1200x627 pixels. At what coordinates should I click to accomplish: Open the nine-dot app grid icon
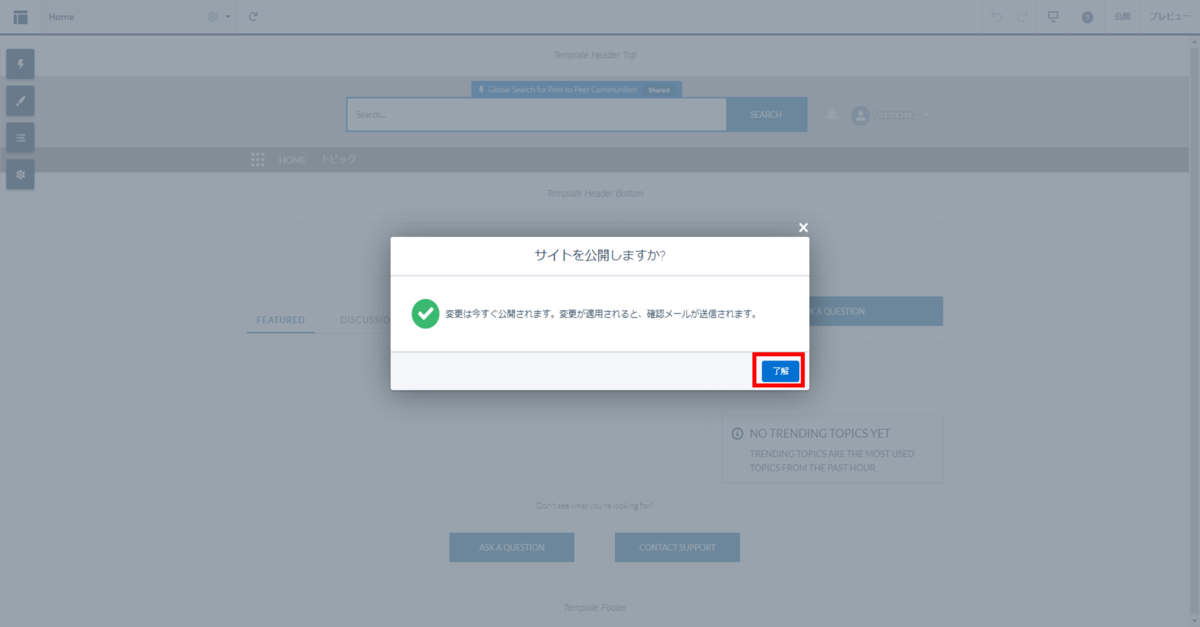coord(258,160)
